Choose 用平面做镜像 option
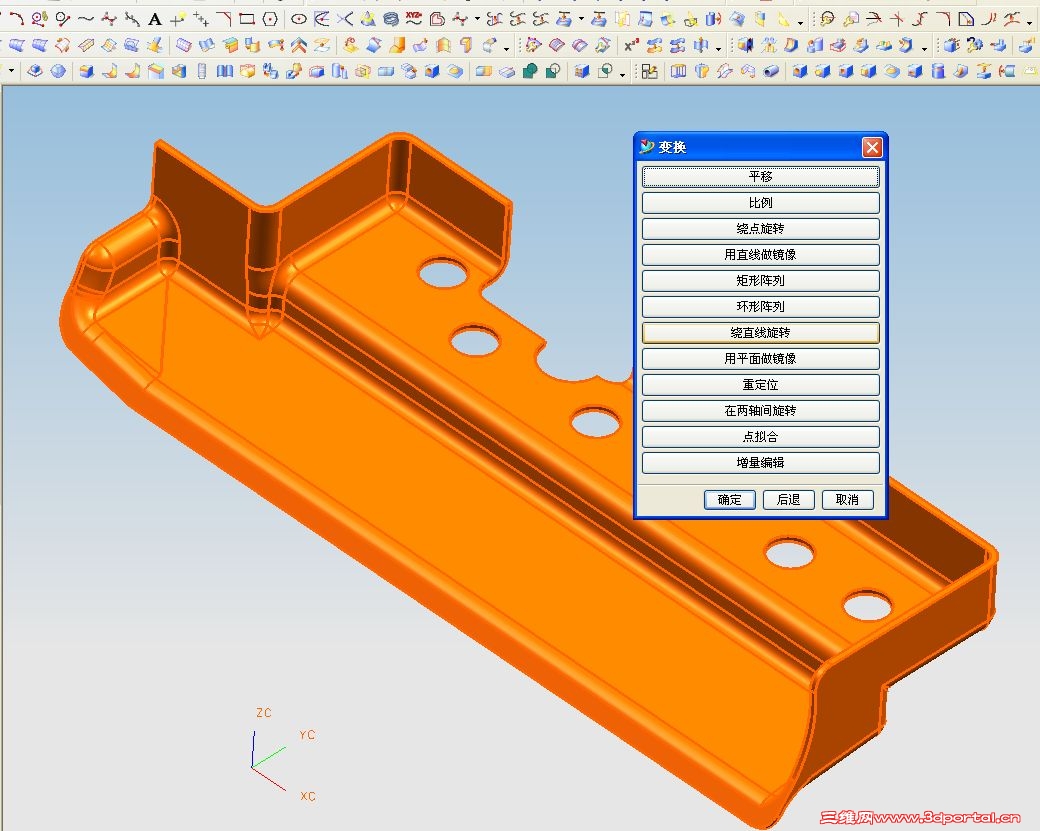This screenshot has height=831, width=1040. coord(761,359)
